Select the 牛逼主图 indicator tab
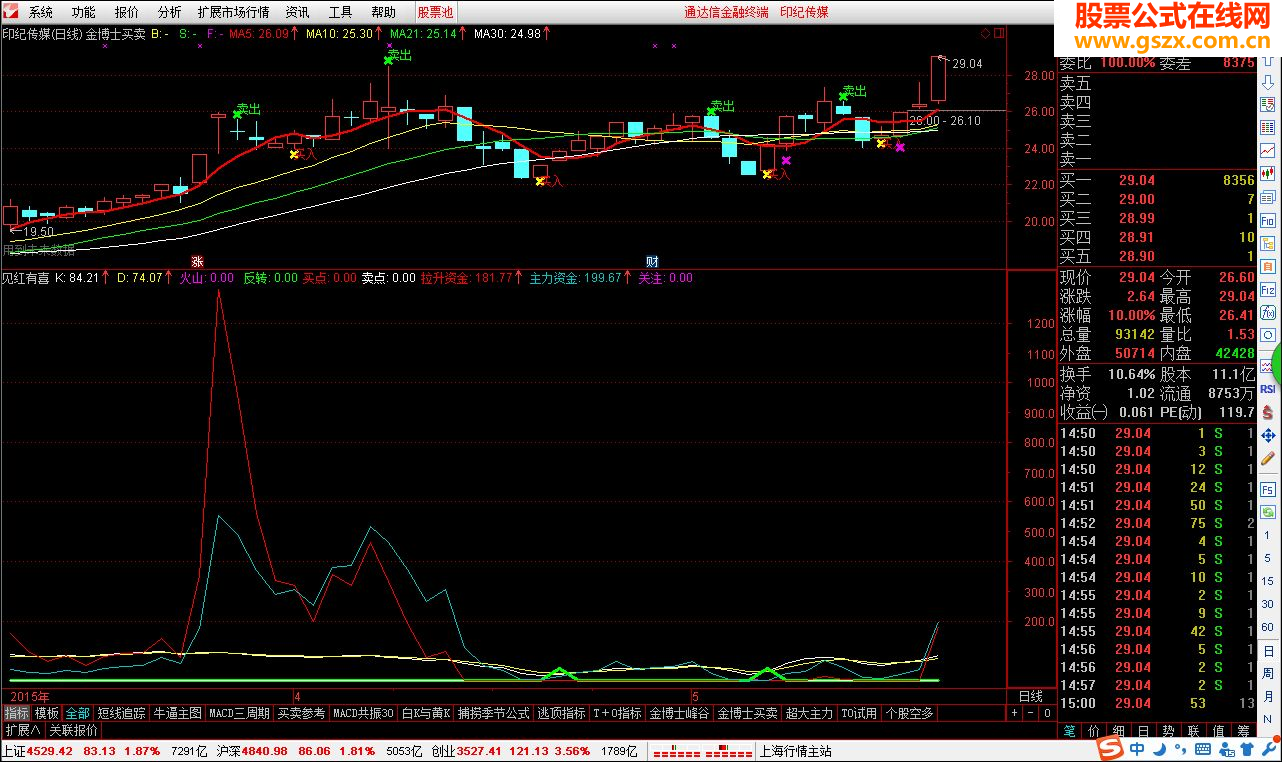Image resolution: width=1282 pixels, height=762 pixels. 177,713
